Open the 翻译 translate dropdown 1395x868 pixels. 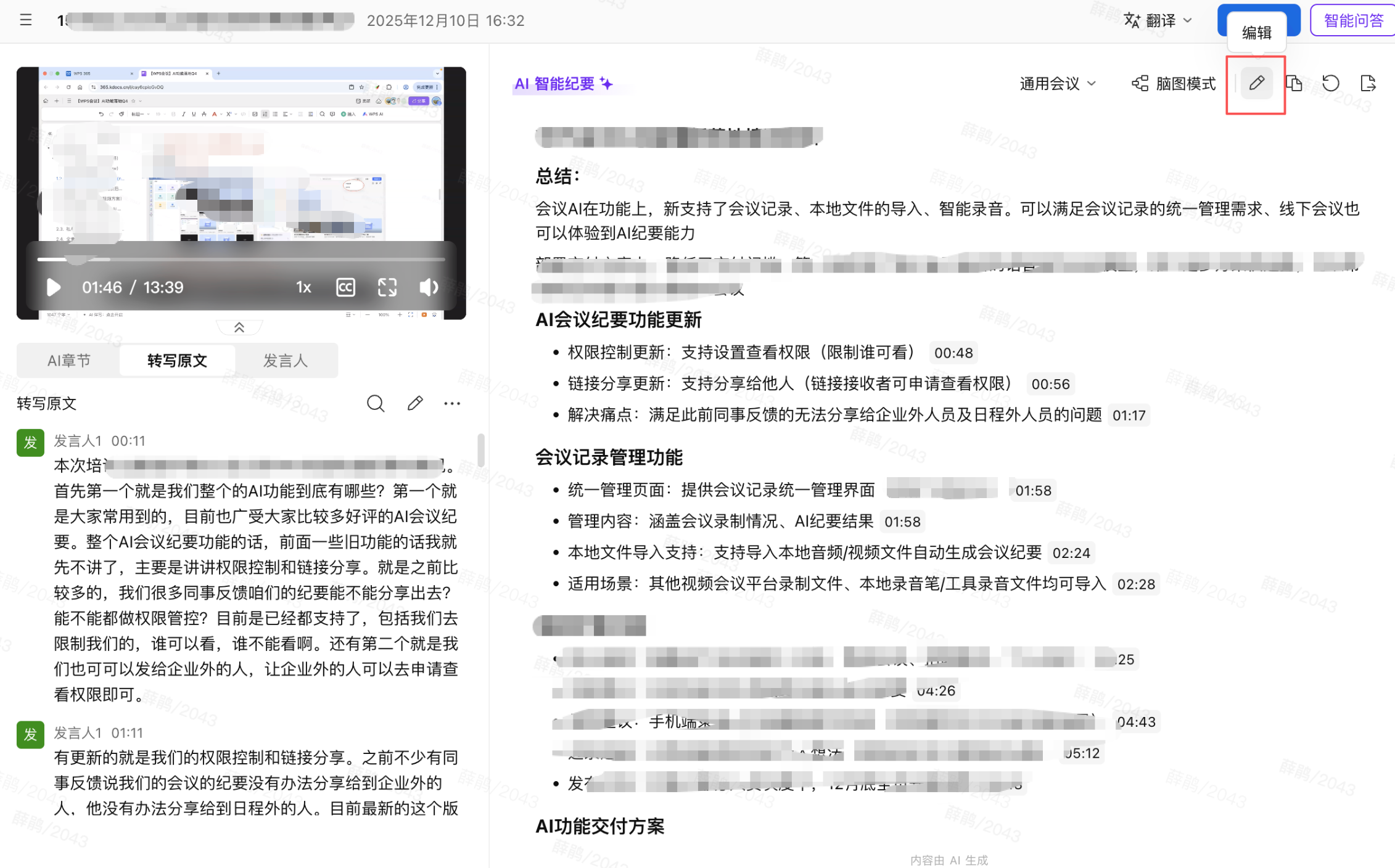[1158, 20]
